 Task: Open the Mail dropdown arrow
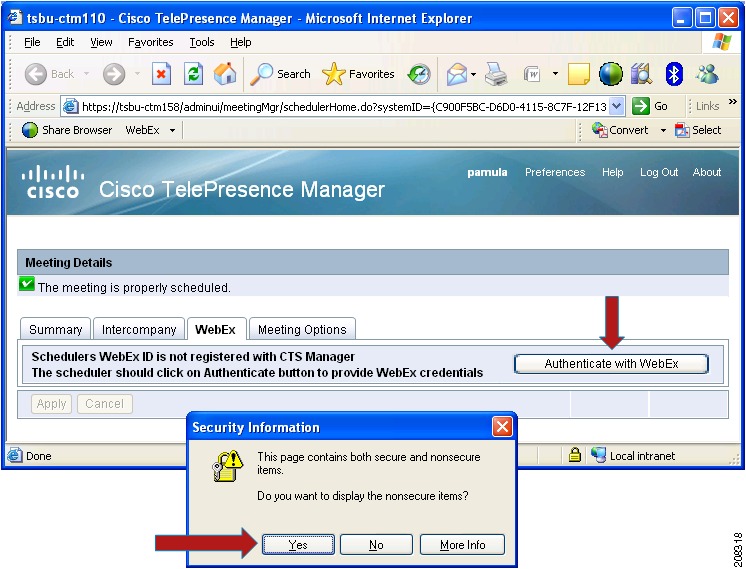[x=473, y=74]
